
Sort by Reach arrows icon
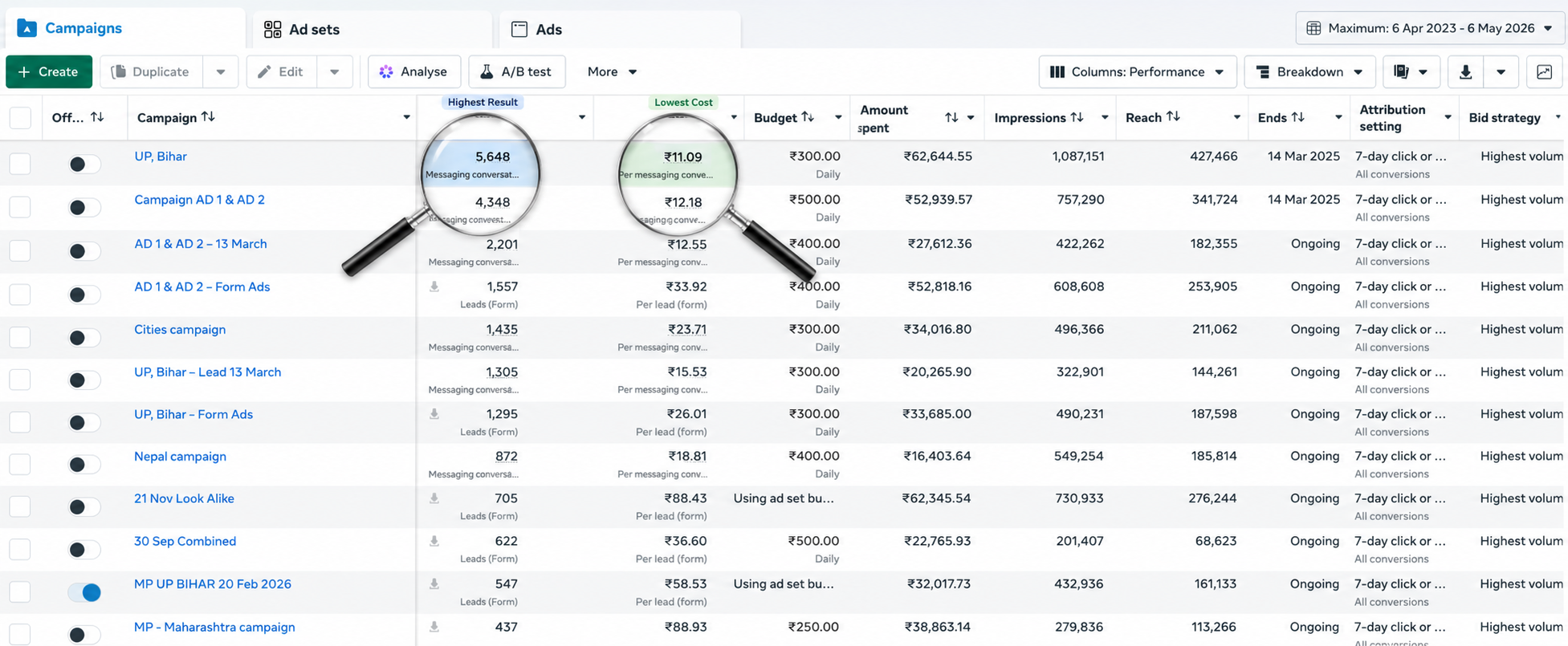(1173, 117)
